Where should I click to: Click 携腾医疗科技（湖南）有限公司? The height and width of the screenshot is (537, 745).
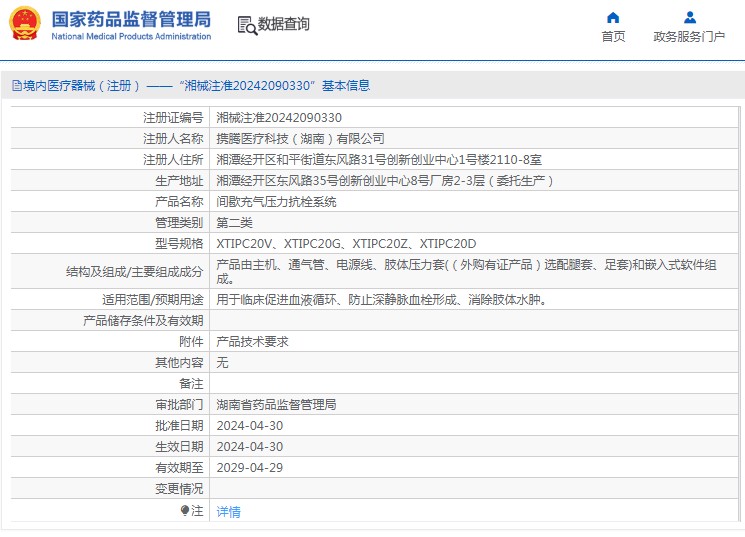pyautogui.click(x=300, y=138)
